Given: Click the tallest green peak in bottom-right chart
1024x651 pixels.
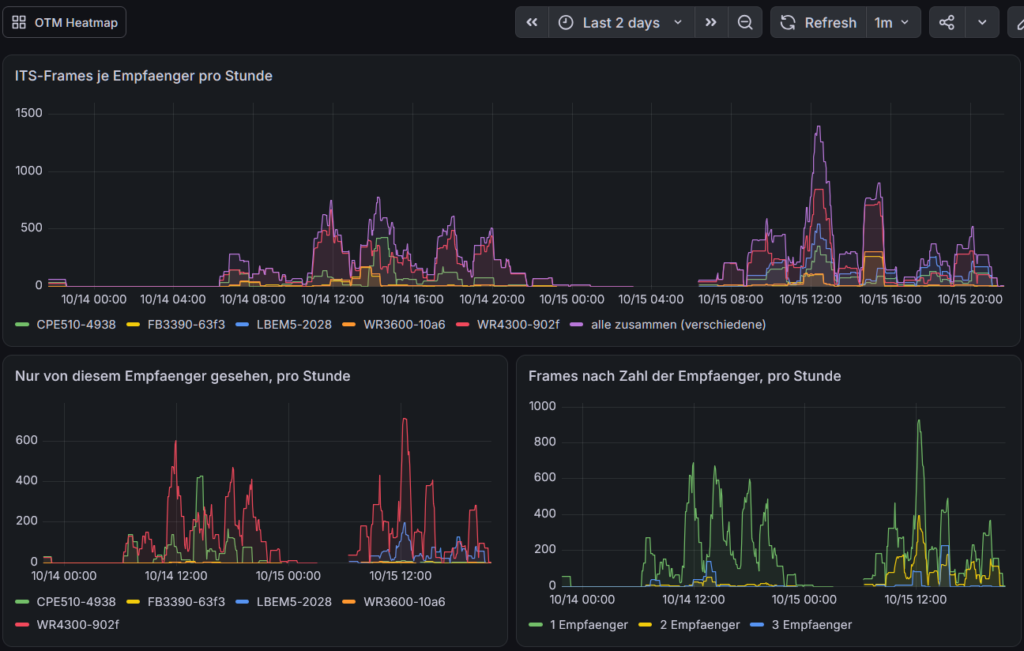Looking at the screenshot, I should 919,422.
